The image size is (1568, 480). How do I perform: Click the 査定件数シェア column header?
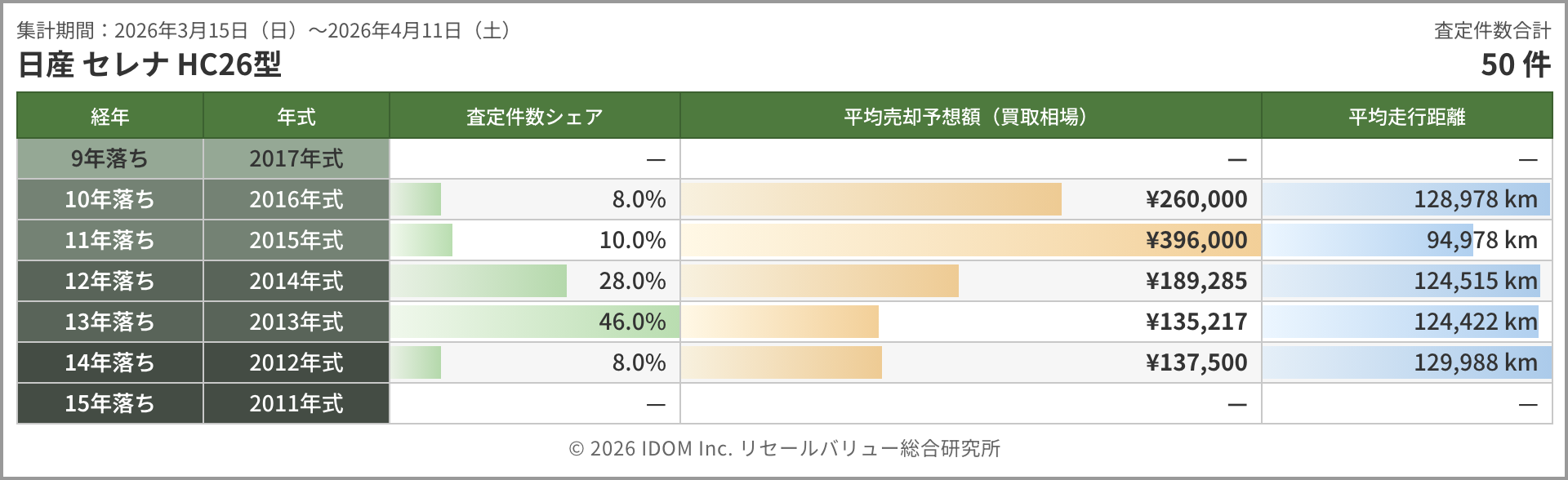(x=534, y=117)
